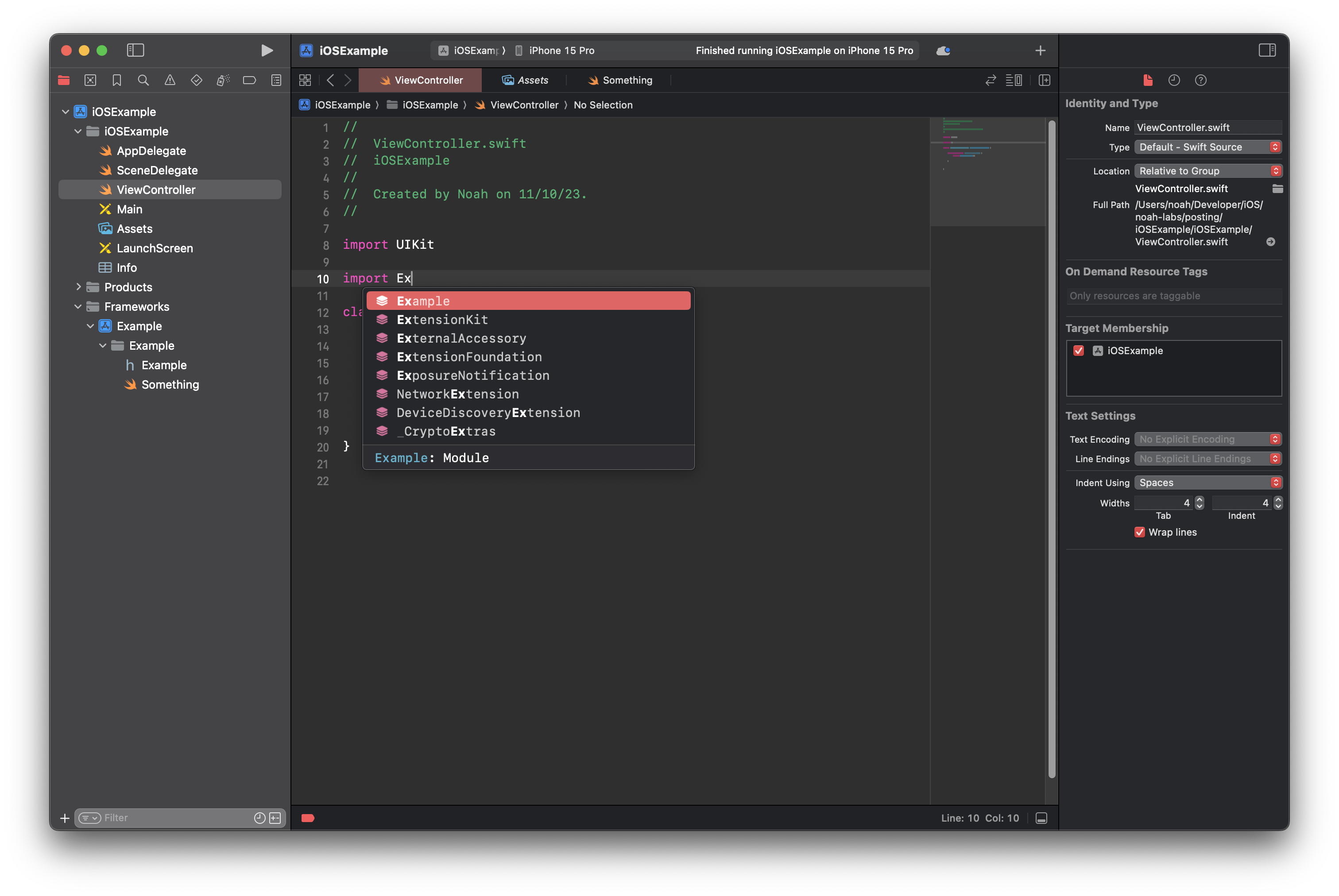Open the Test navigator diamond icon
Screen dimensions: 1339x896
(197, 81)
